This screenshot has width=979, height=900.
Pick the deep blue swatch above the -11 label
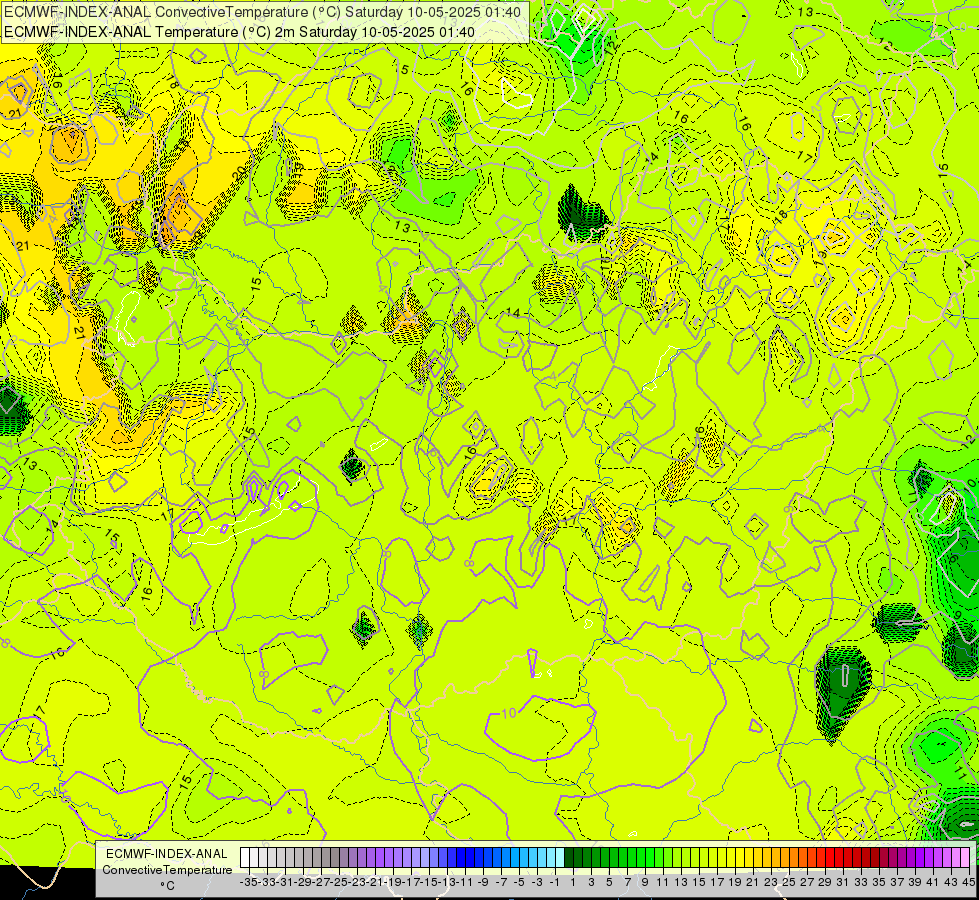461,858
